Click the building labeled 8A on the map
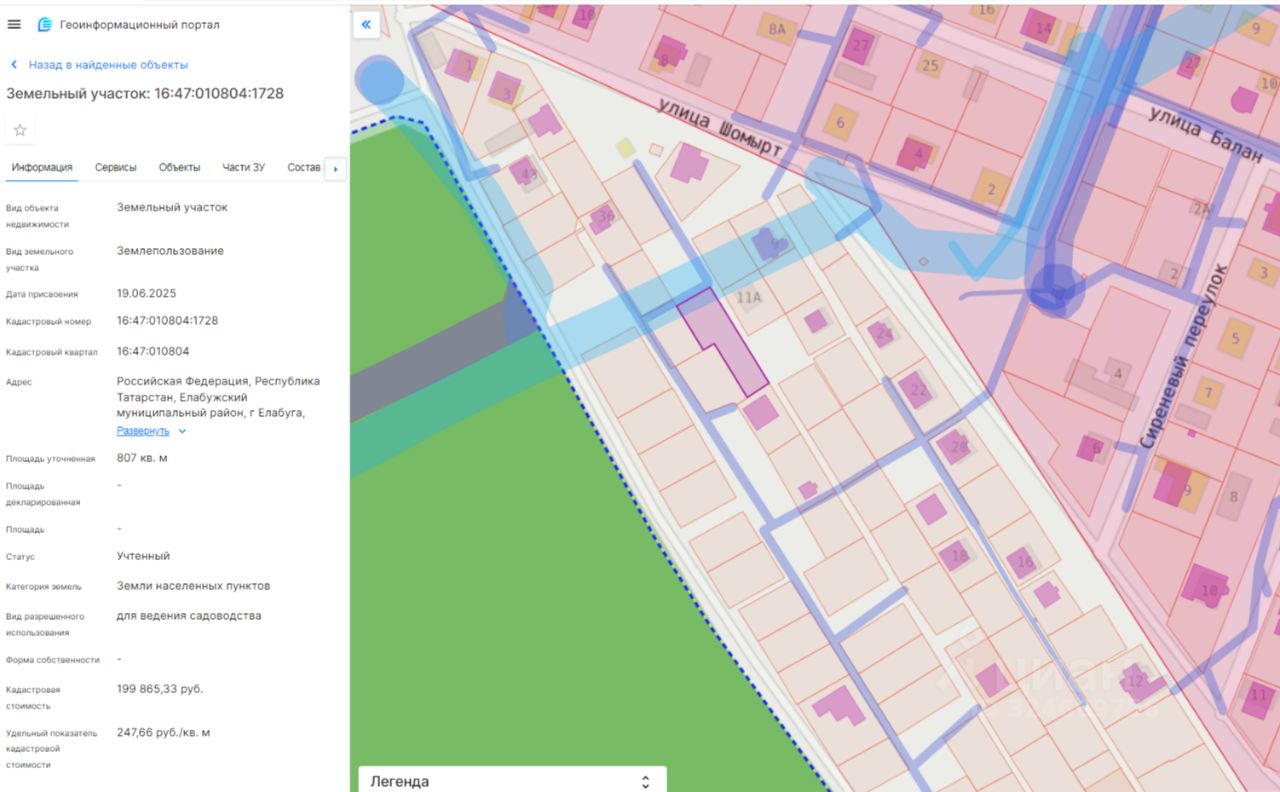Screen dimensions: 1280x792 (777, 28)
